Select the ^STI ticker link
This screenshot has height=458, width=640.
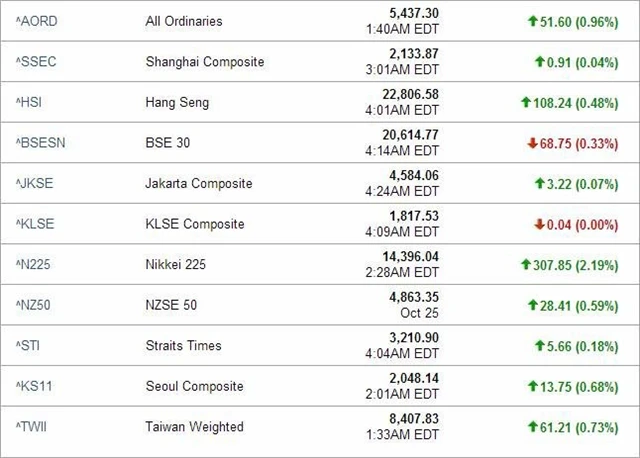[28, 346]
